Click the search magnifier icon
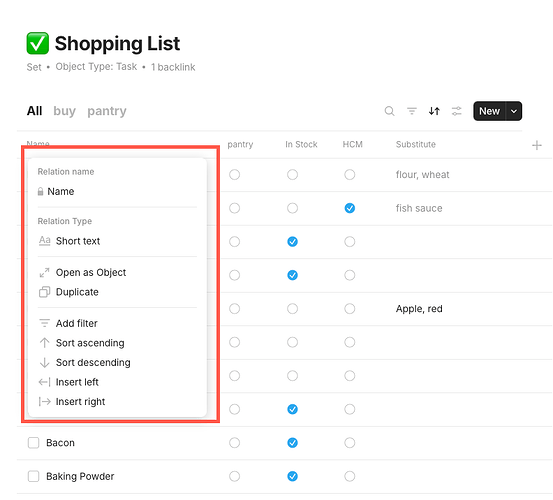The height and width of the screenshot is (500, 553). 389,111
